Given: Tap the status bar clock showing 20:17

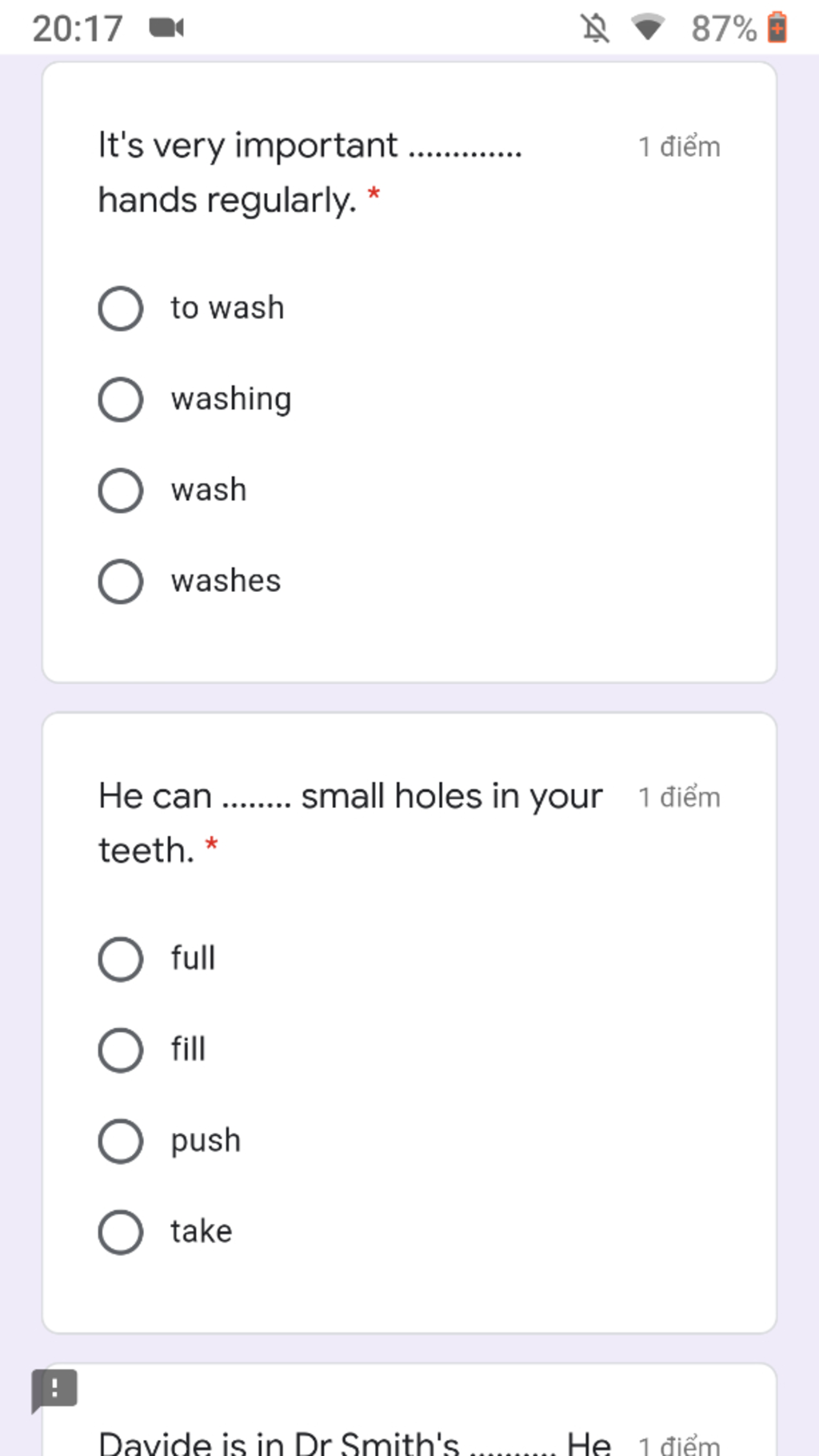Looking at the screenshot, I should click(78, 29).
